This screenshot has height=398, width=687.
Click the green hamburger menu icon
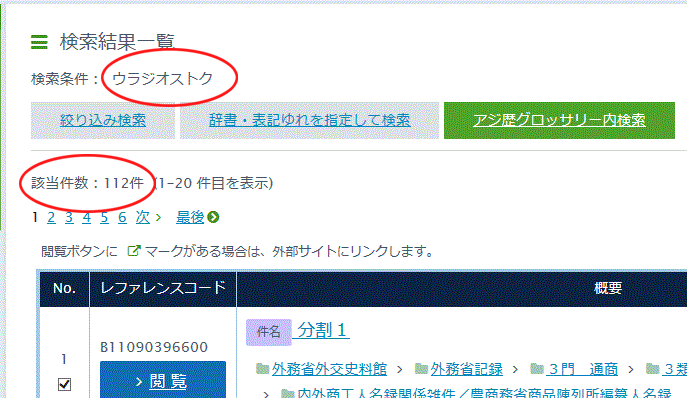39,42
